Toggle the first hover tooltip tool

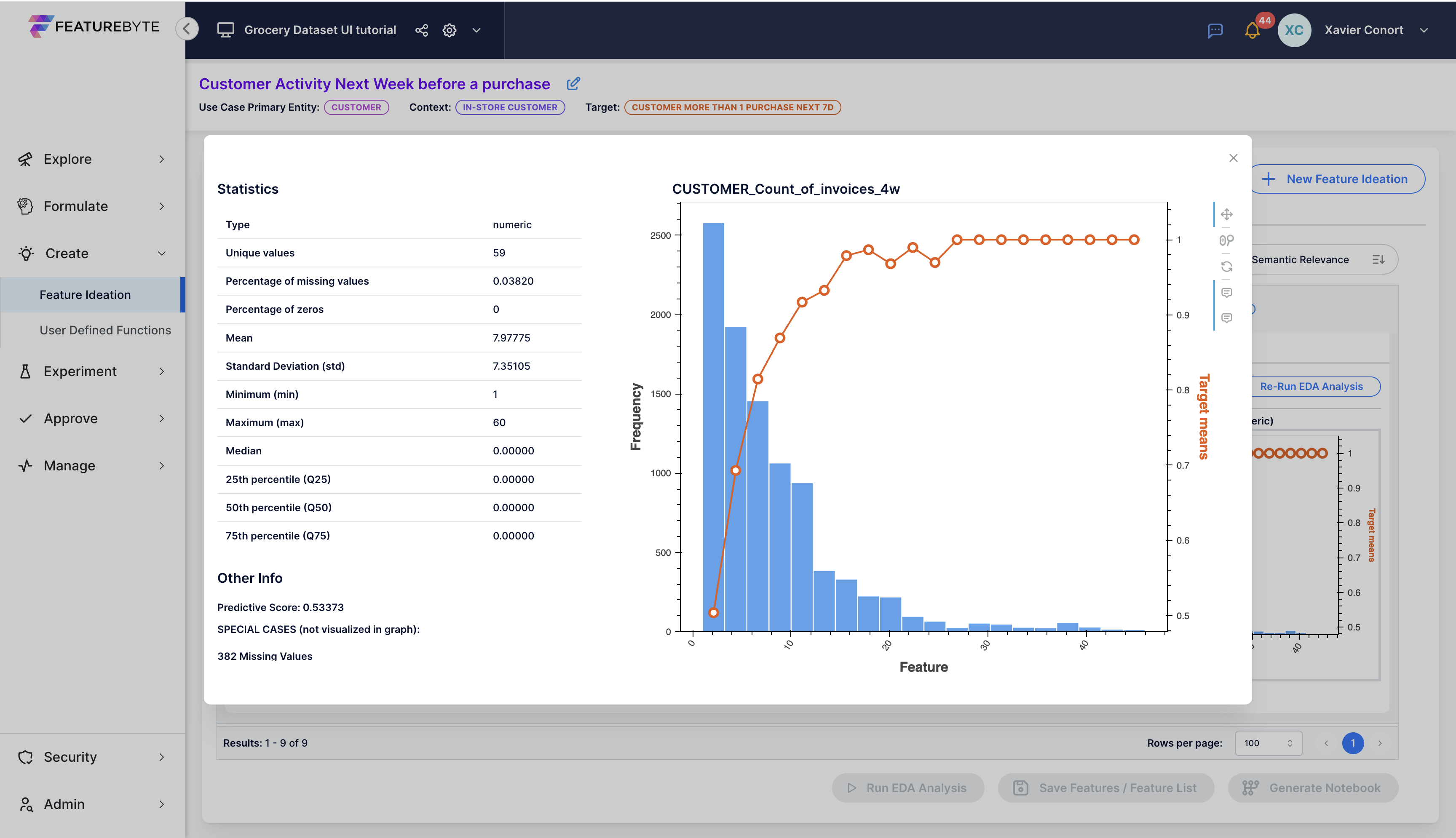point(1227,293)
